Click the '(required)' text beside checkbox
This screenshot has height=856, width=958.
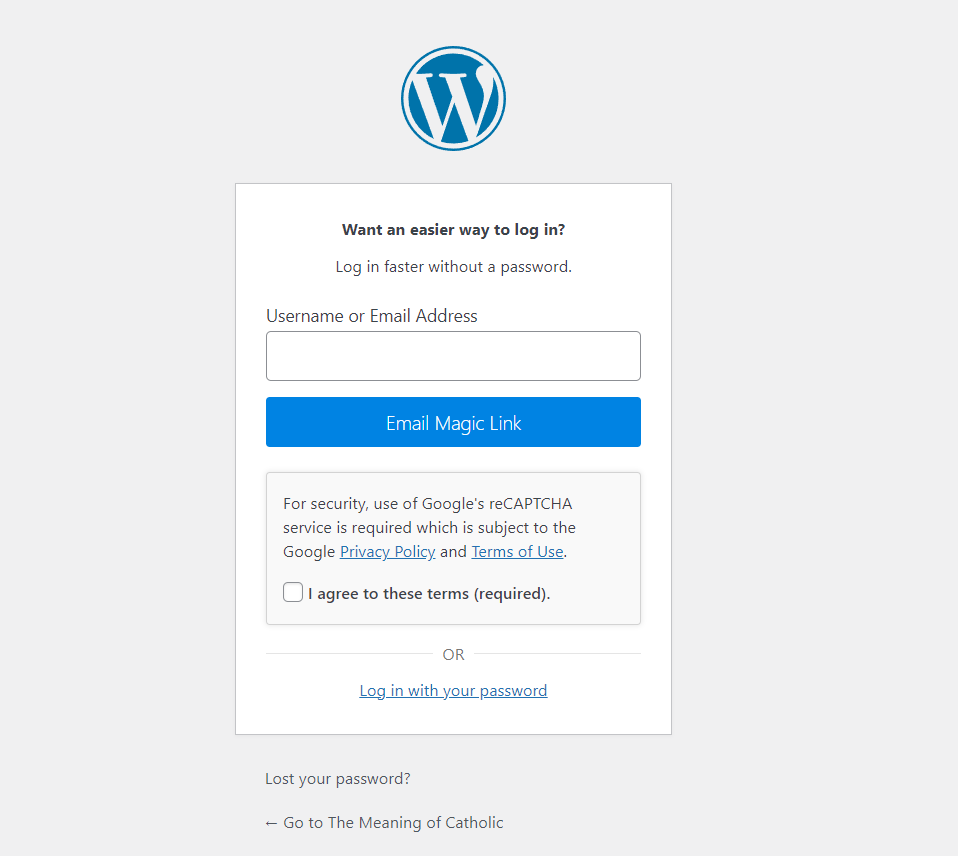pos(512,594)
